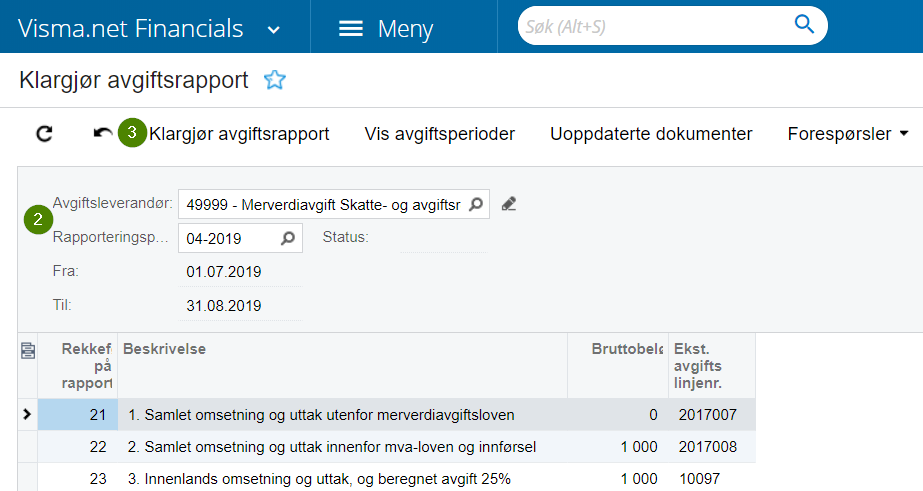Image resolution: width=923 pixels, height=491 pixels.
Task: Open the Meny hamburger menu
Action: point(386,28)
